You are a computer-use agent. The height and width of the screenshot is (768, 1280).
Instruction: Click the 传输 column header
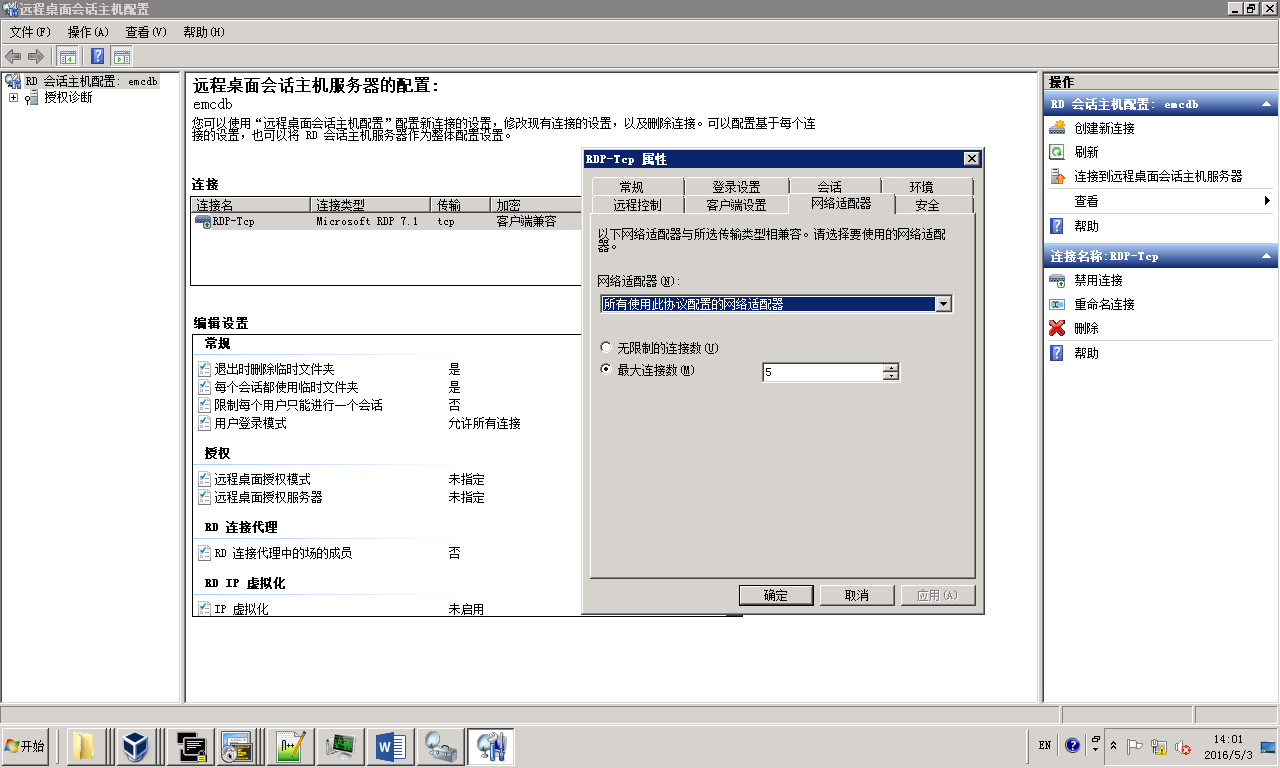click(x=461, y=205)
